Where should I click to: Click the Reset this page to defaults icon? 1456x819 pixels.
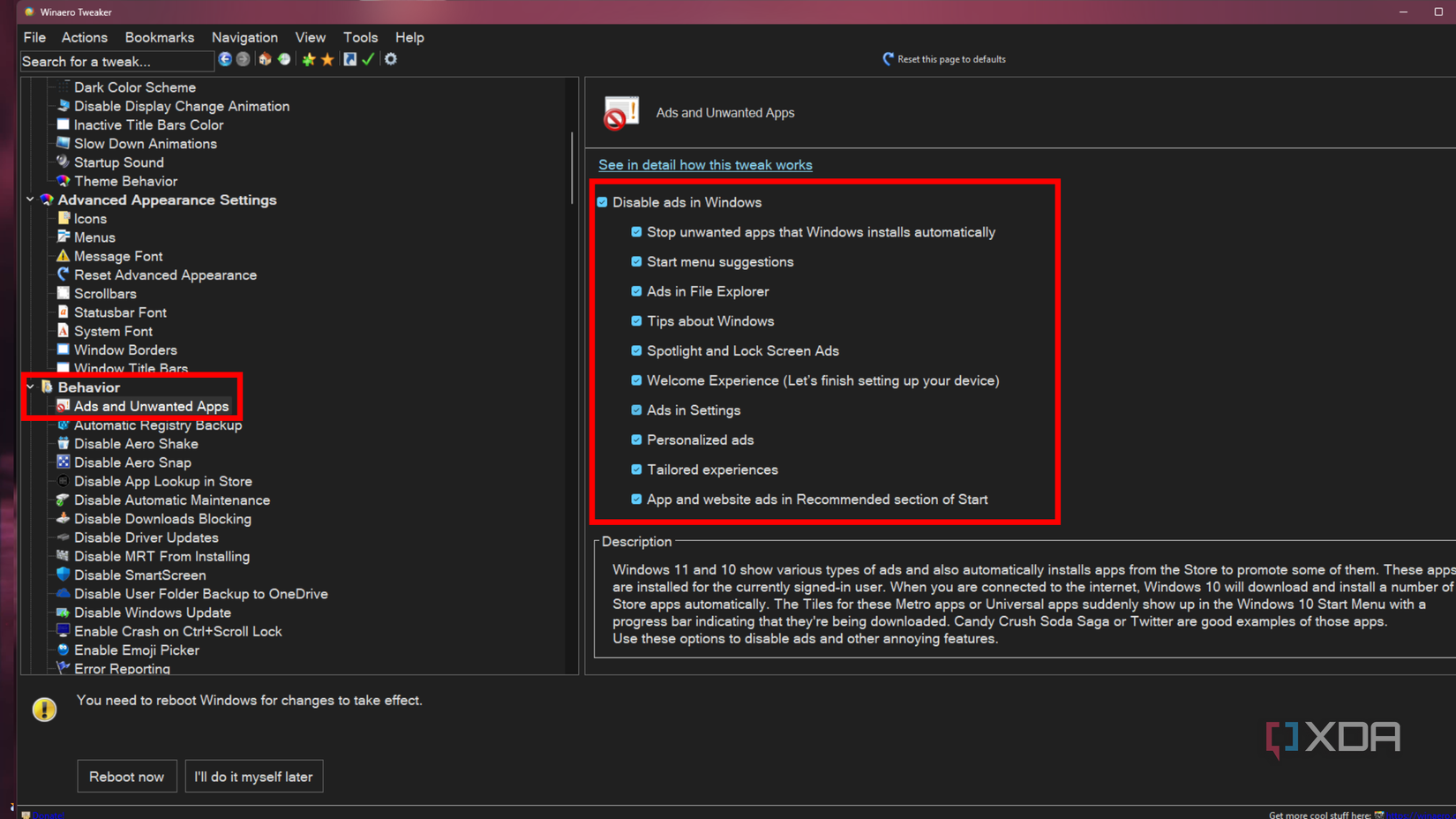coord(887,59)
